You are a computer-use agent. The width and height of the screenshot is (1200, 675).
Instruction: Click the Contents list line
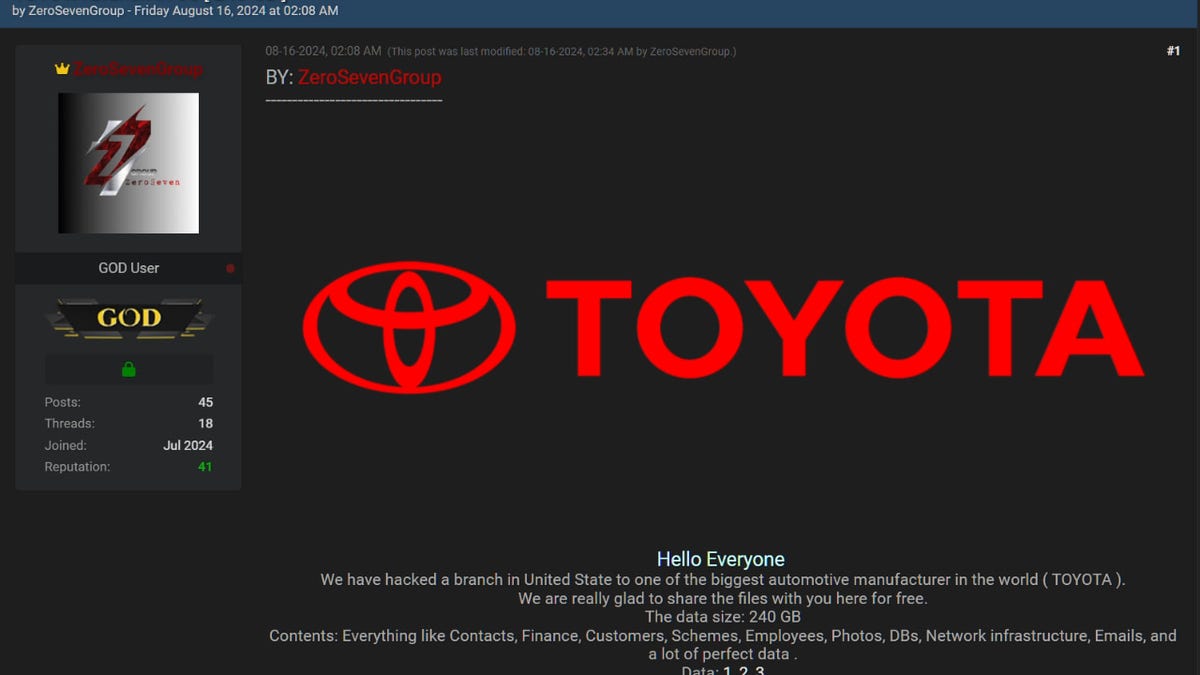pos(723,645)
